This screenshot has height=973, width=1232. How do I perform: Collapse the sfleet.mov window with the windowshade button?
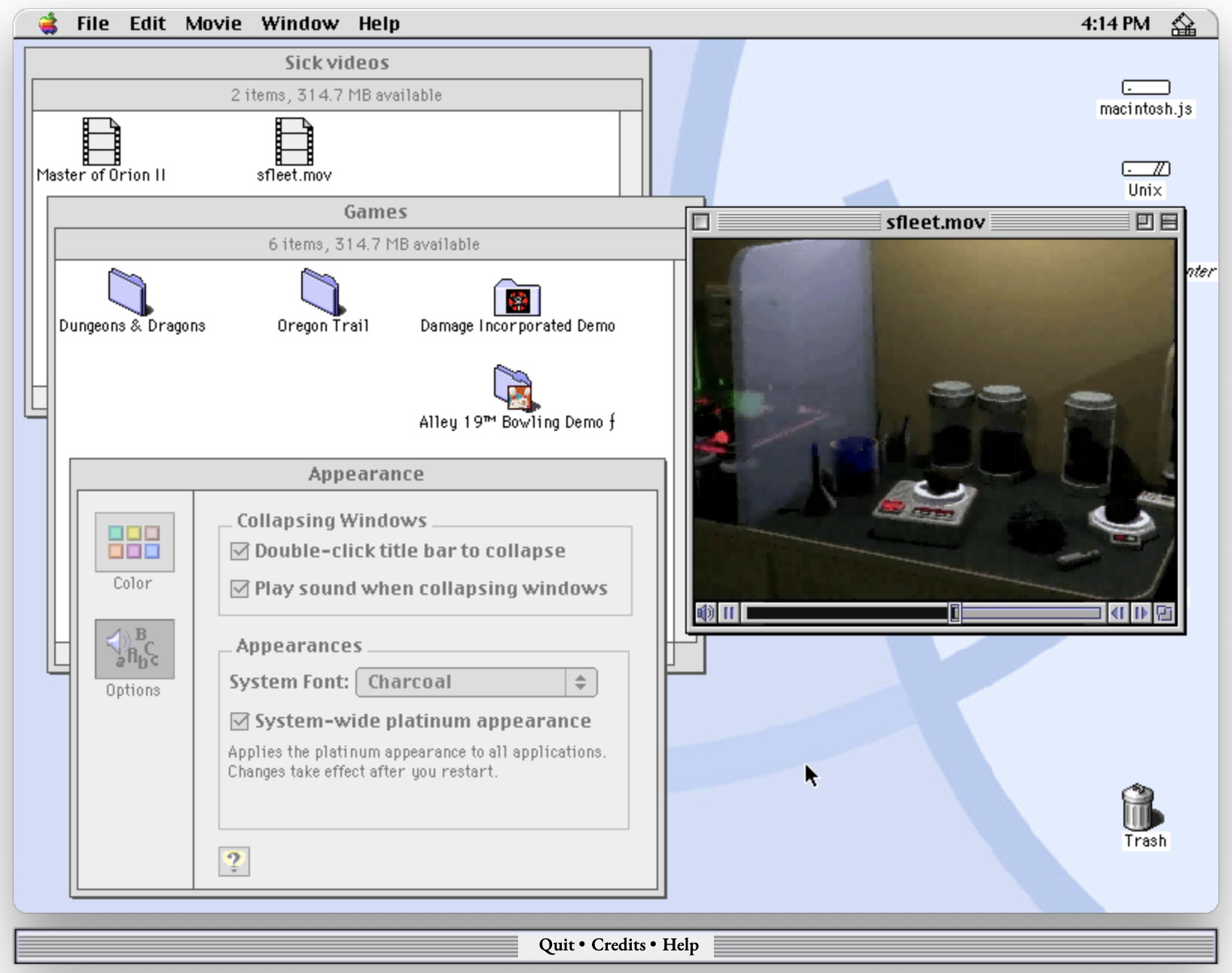coord(1169,222)
